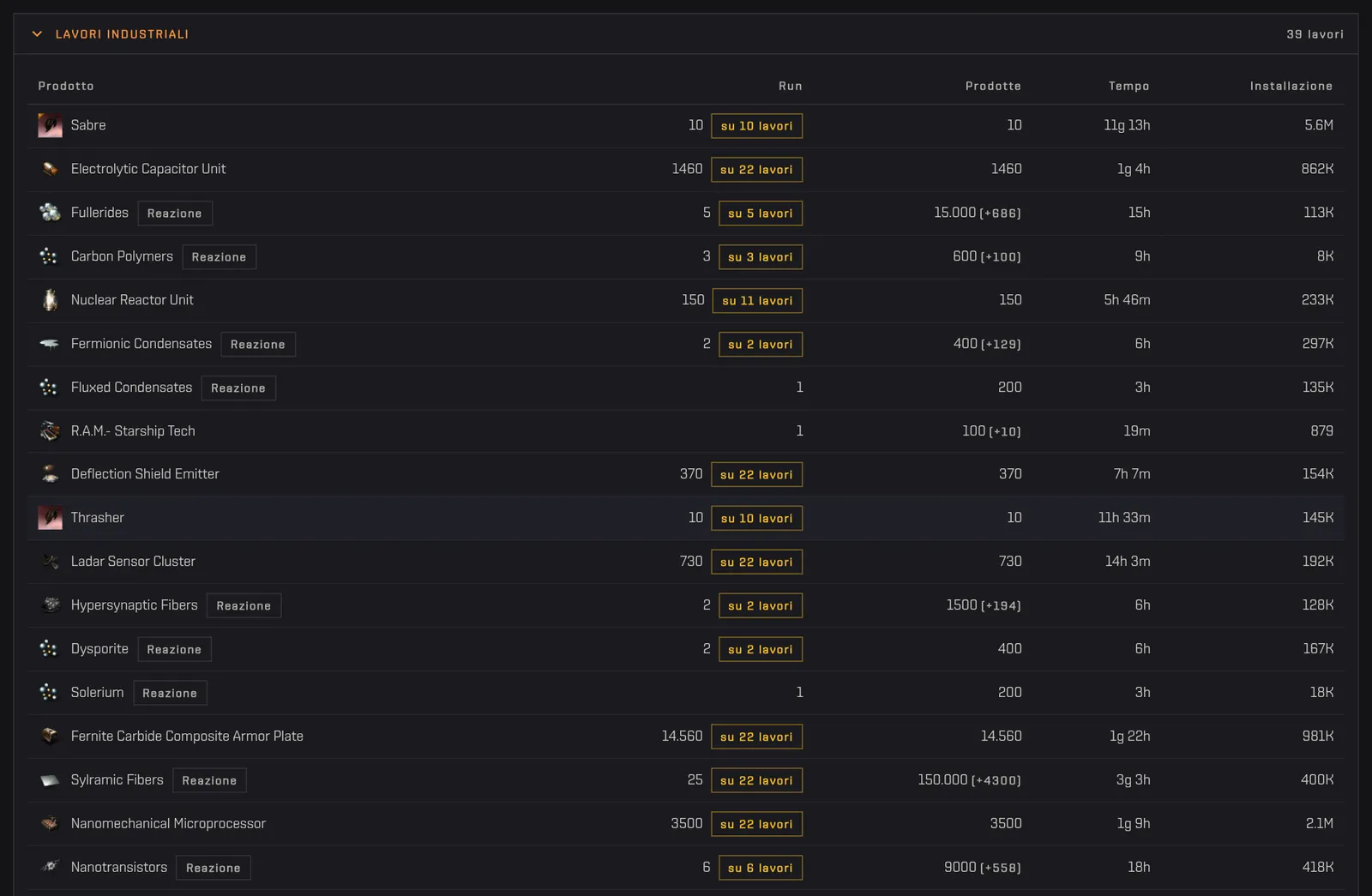Screen dimensions: 1372x896
Task: Click 'su 11 lavori' badge for Nuclear Reactor Unit
Action: (757, 301)
